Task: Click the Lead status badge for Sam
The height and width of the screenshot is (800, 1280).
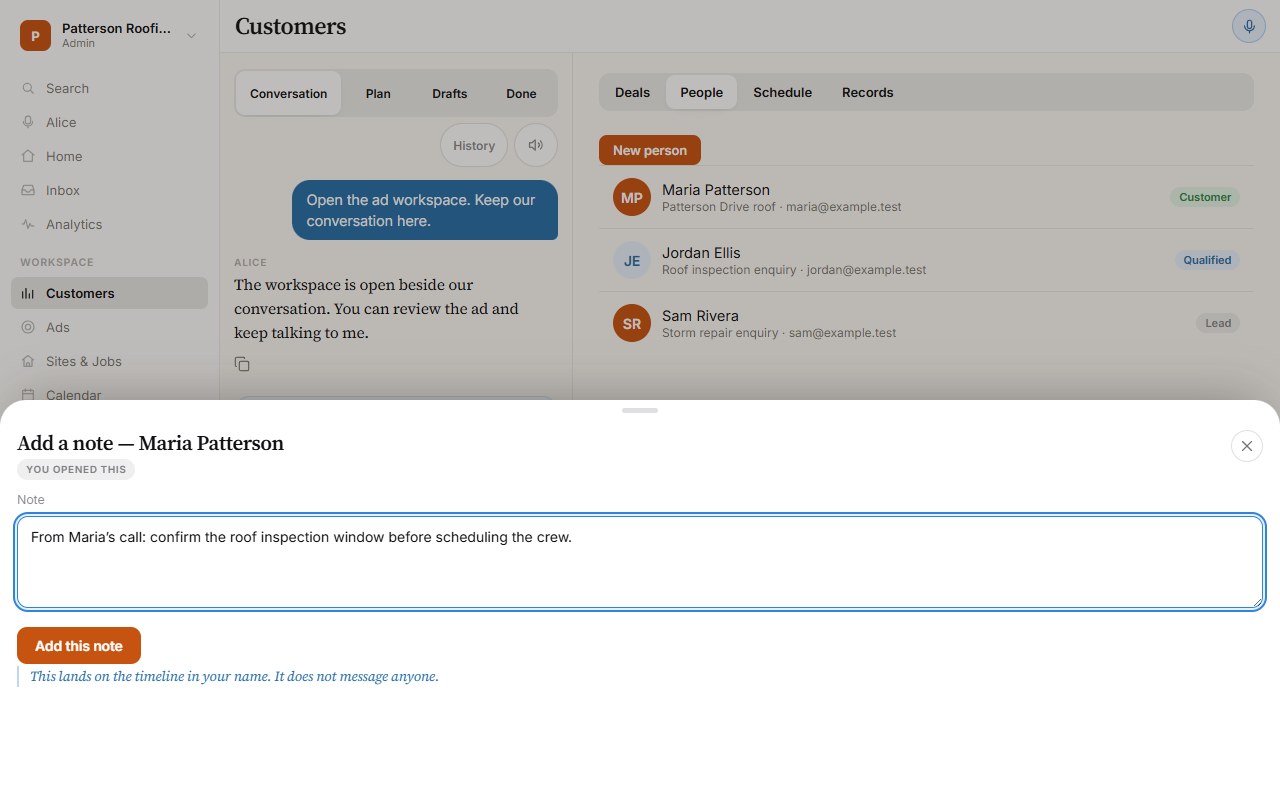Action: [1218, 323]
